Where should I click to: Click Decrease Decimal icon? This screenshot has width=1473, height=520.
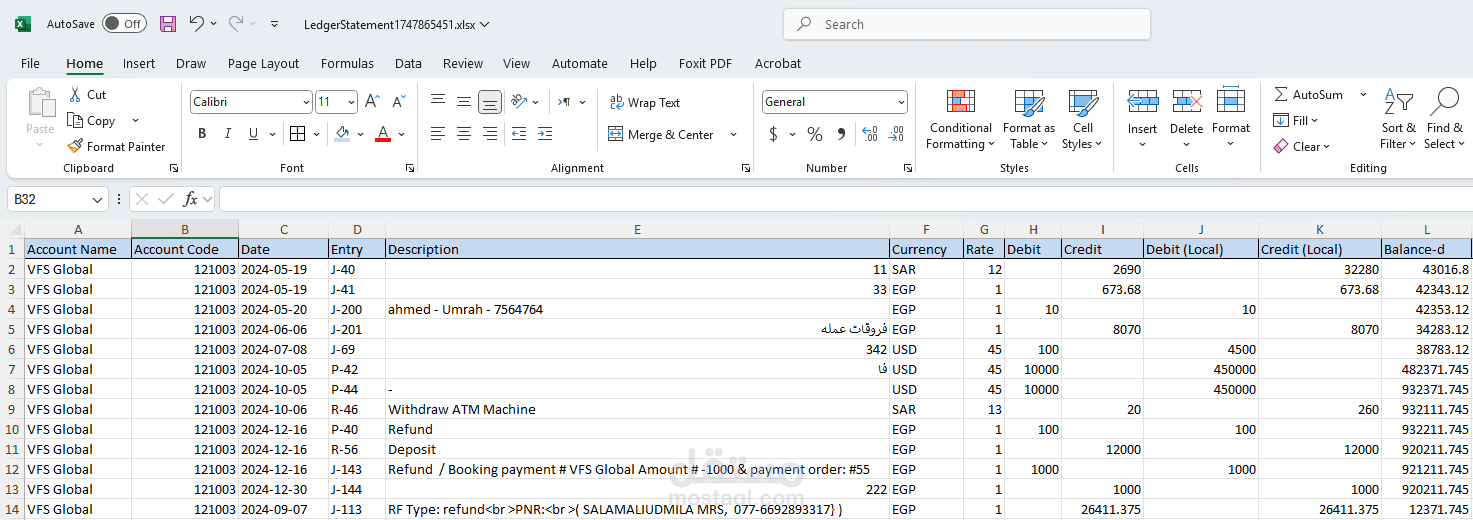tap(896, 134)
